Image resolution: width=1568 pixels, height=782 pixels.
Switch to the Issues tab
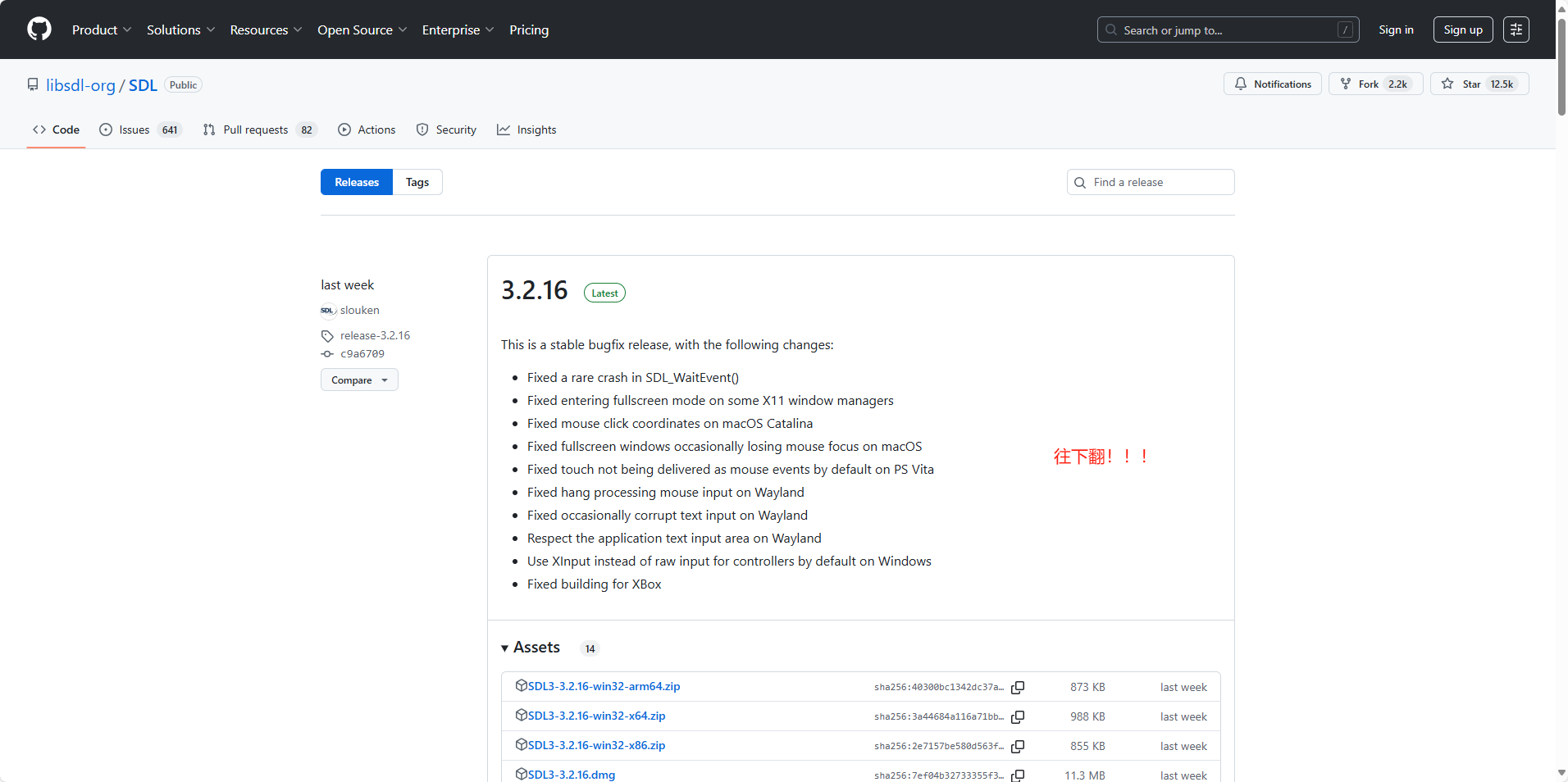pyautogui.click(x=139, y=130)
